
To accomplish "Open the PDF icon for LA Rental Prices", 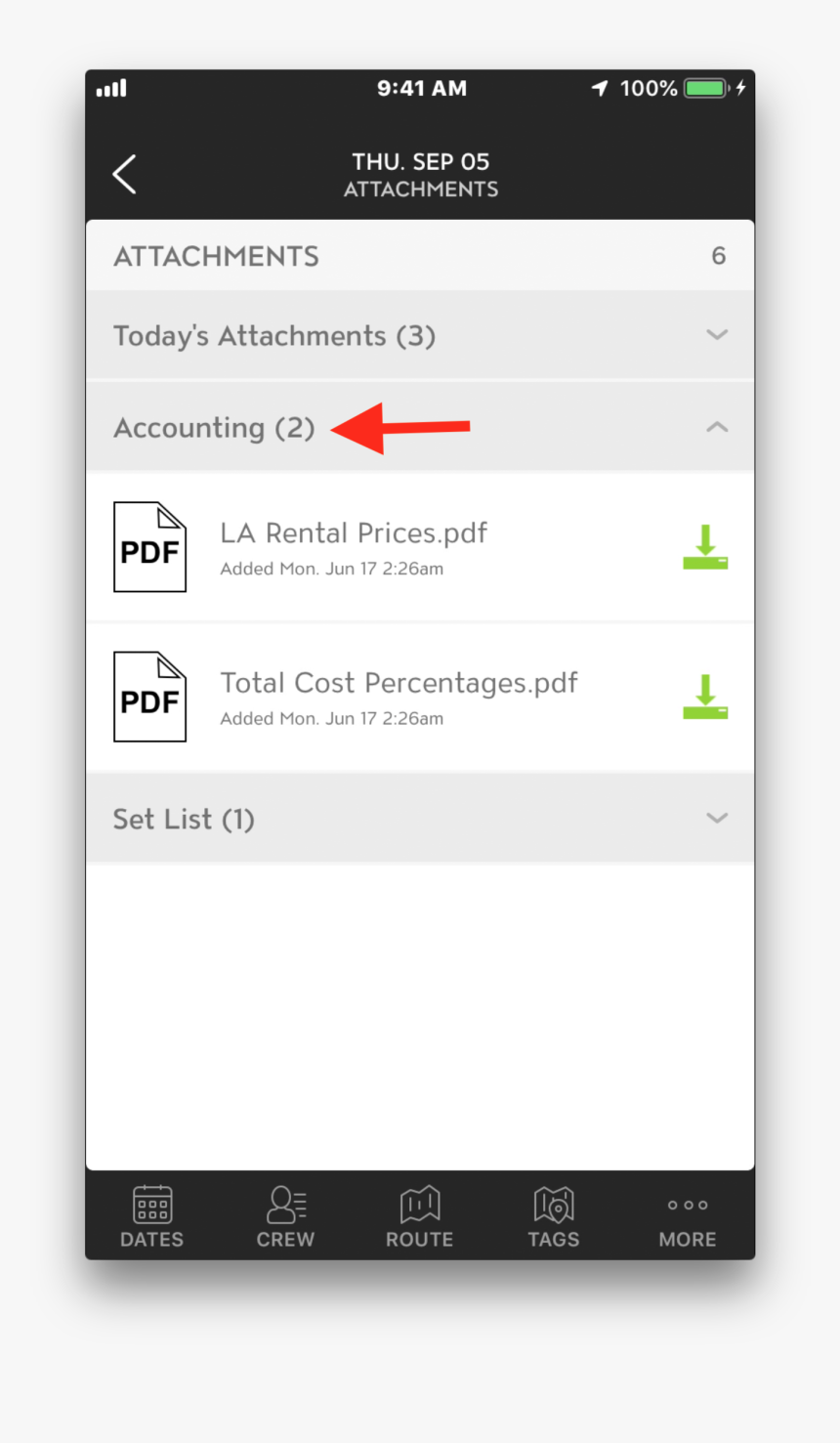I will click(149, 547).
